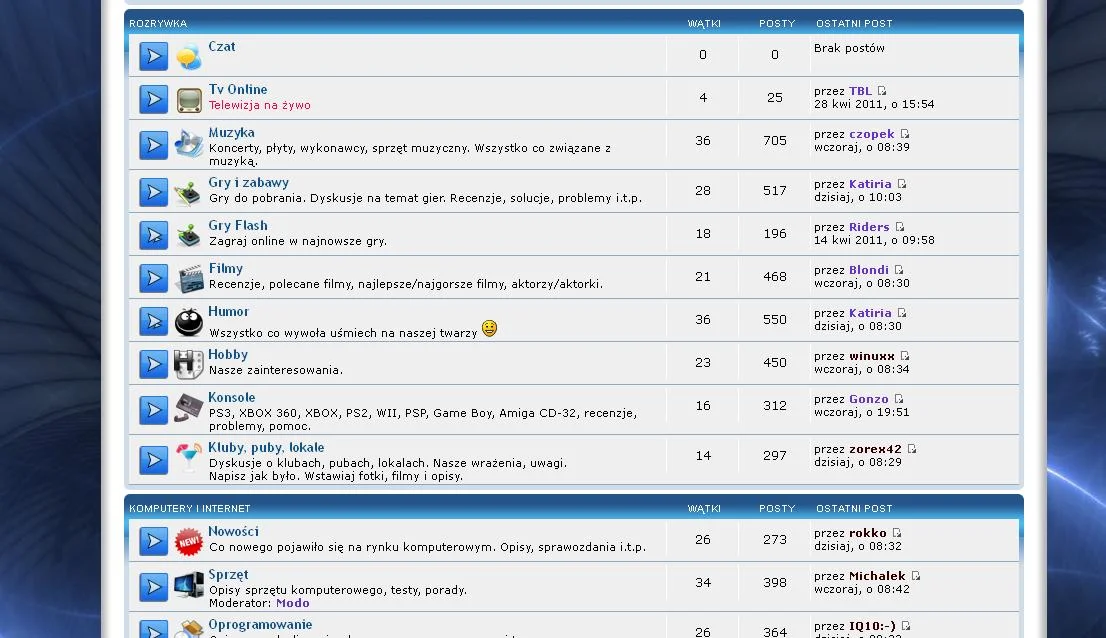The width and height of the screenshot is (1106, 638).
Task: Open the Oprogramowanie forum
Action: coord(260,625)
